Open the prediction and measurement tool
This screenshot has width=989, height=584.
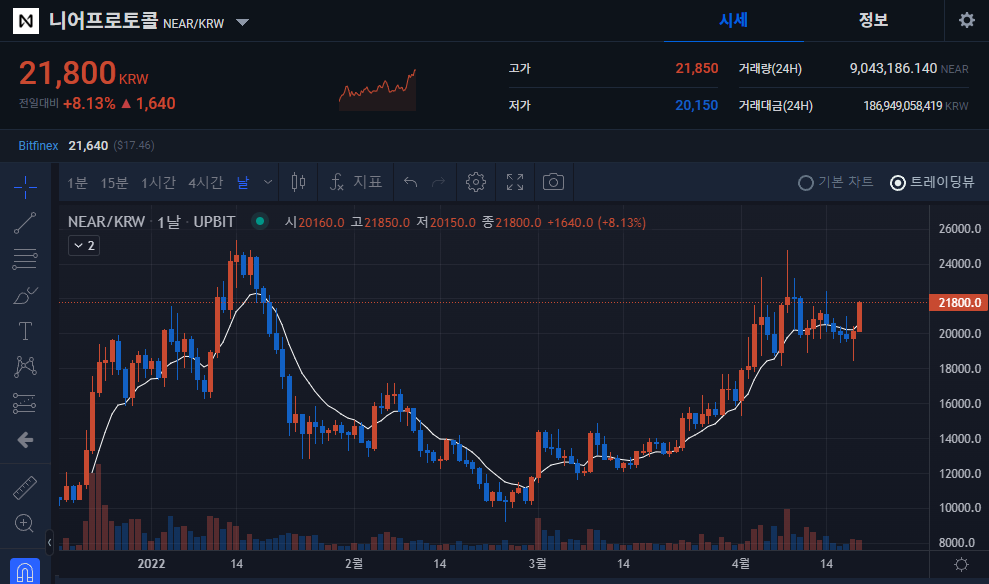tap(25, 403)
